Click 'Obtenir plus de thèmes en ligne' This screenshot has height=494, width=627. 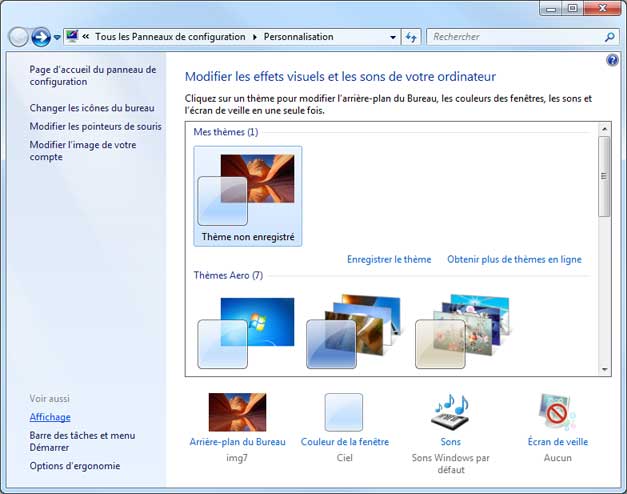coord(514,259)
